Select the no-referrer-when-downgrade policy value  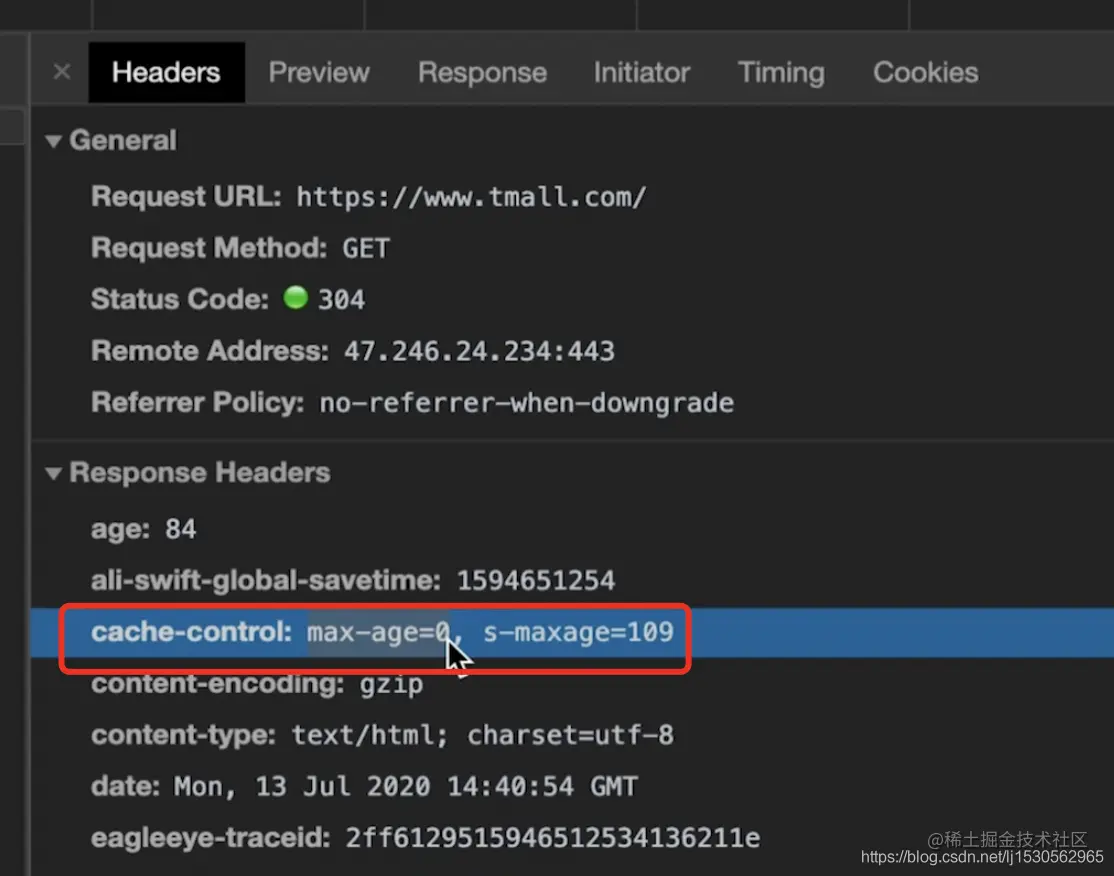coord(526,403)
